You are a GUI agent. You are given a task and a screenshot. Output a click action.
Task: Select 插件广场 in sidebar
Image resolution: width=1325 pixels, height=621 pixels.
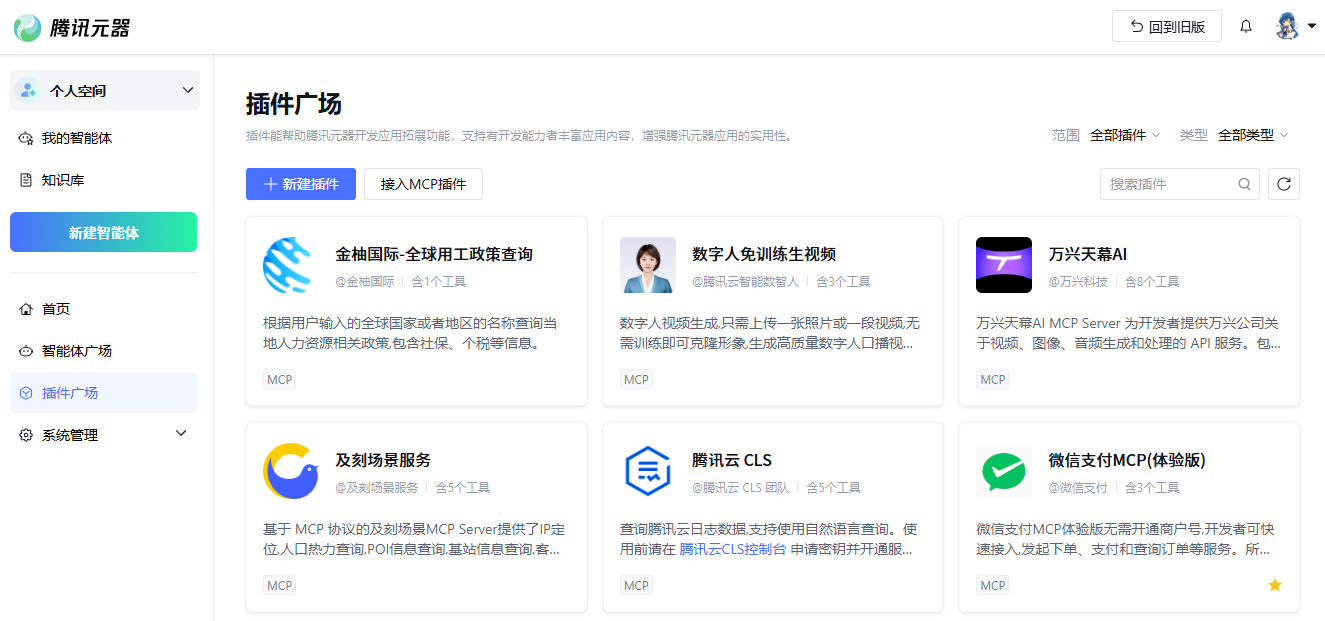[103, 393]
